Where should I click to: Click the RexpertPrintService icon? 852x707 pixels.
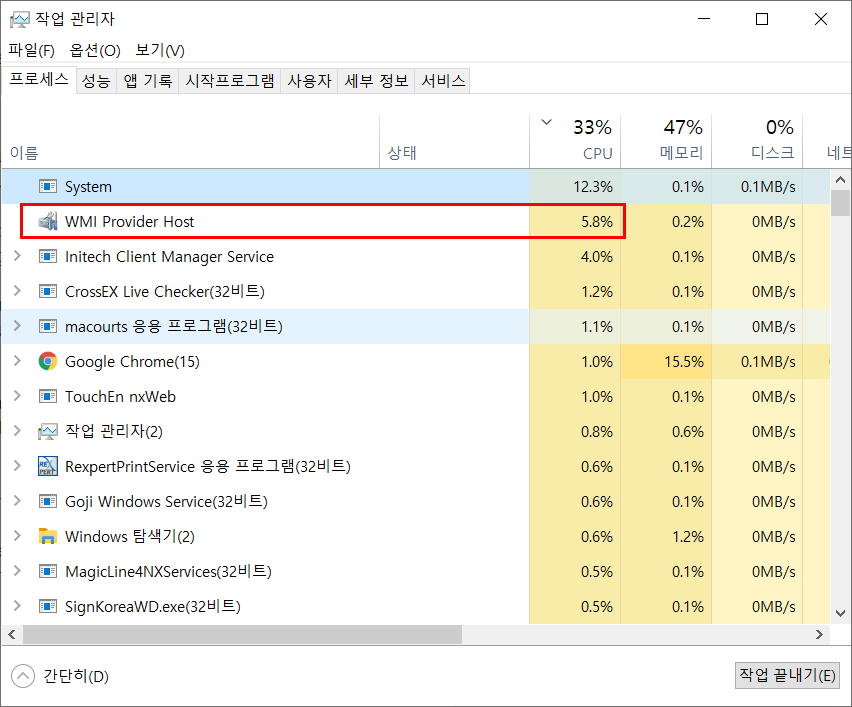(48, 466)
